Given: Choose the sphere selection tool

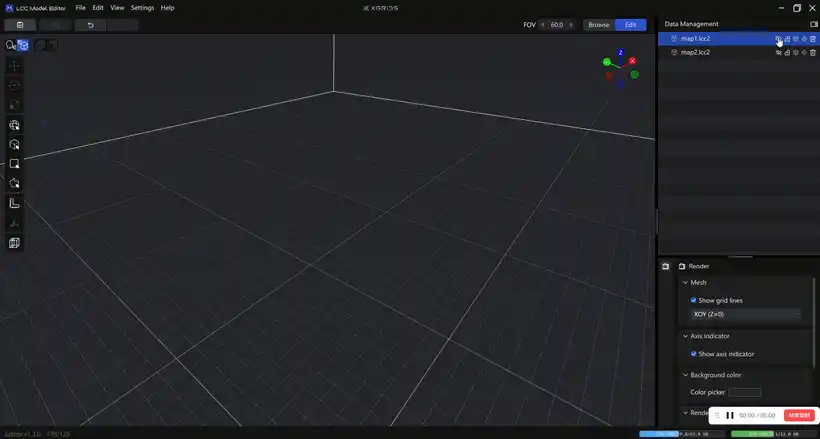Looking at the screenshot, I should pyautogui.click(x=14, y=125).
